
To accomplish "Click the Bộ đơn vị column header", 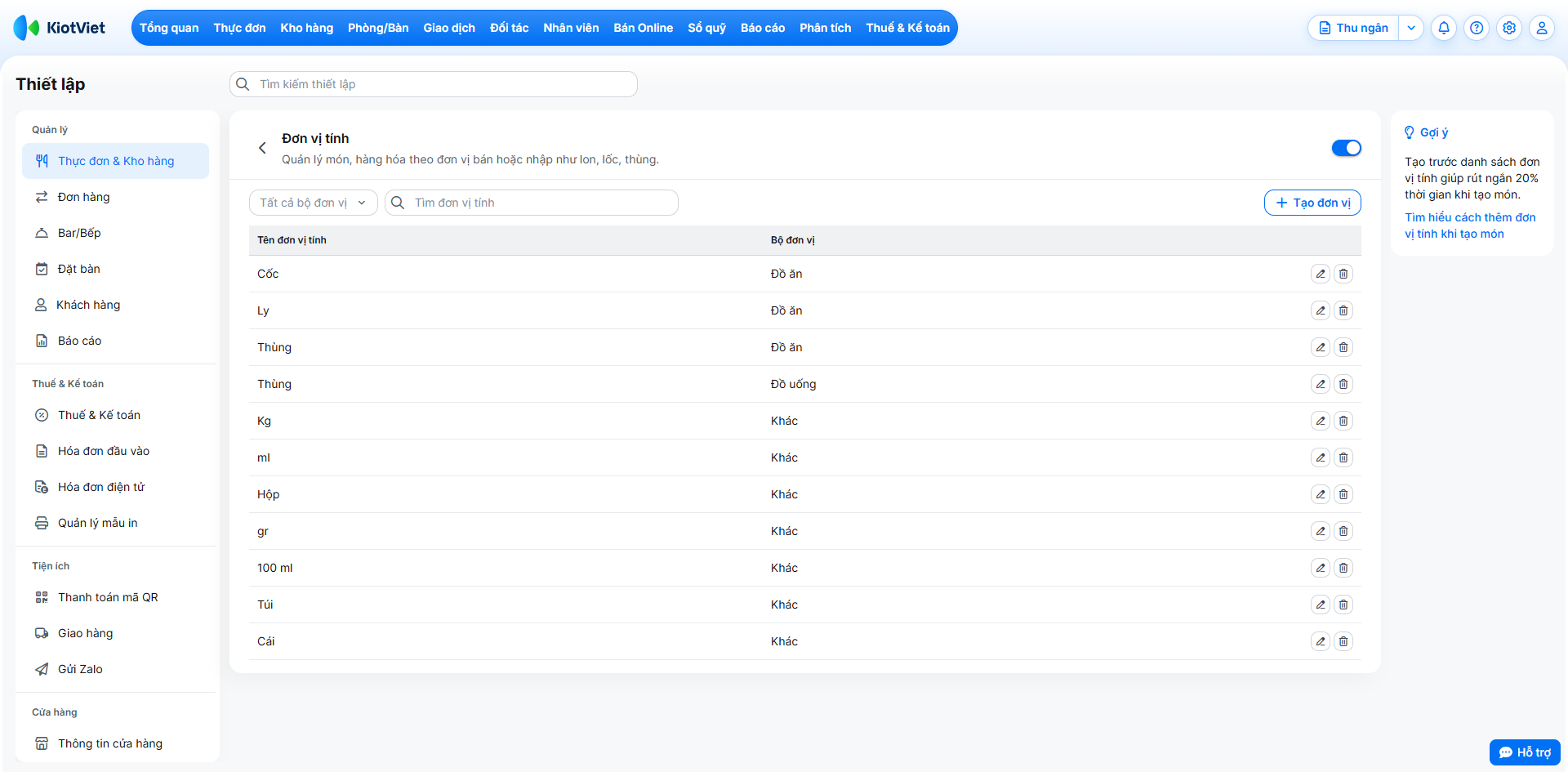I will point(793,240).
